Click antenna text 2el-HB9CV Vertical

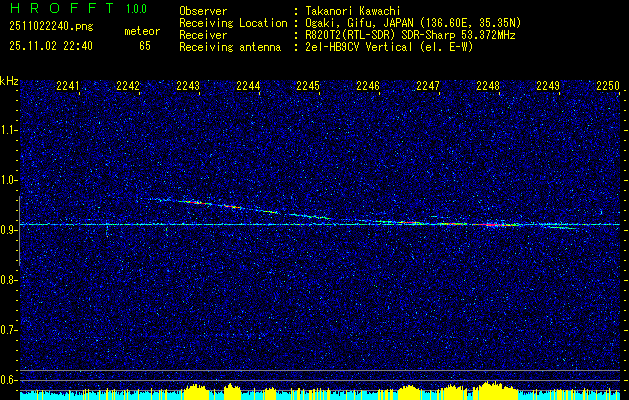[389, 47]
